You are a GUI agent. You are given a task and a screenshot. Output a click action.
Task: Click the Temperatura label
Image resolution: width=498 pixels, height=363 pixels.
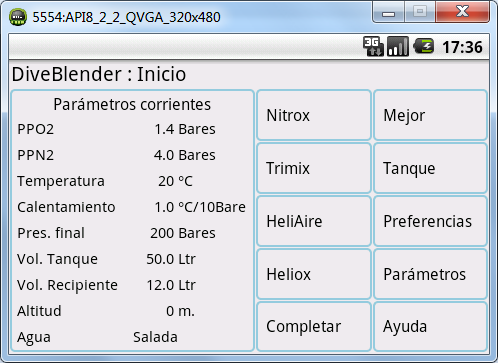[x=61, y=181]
